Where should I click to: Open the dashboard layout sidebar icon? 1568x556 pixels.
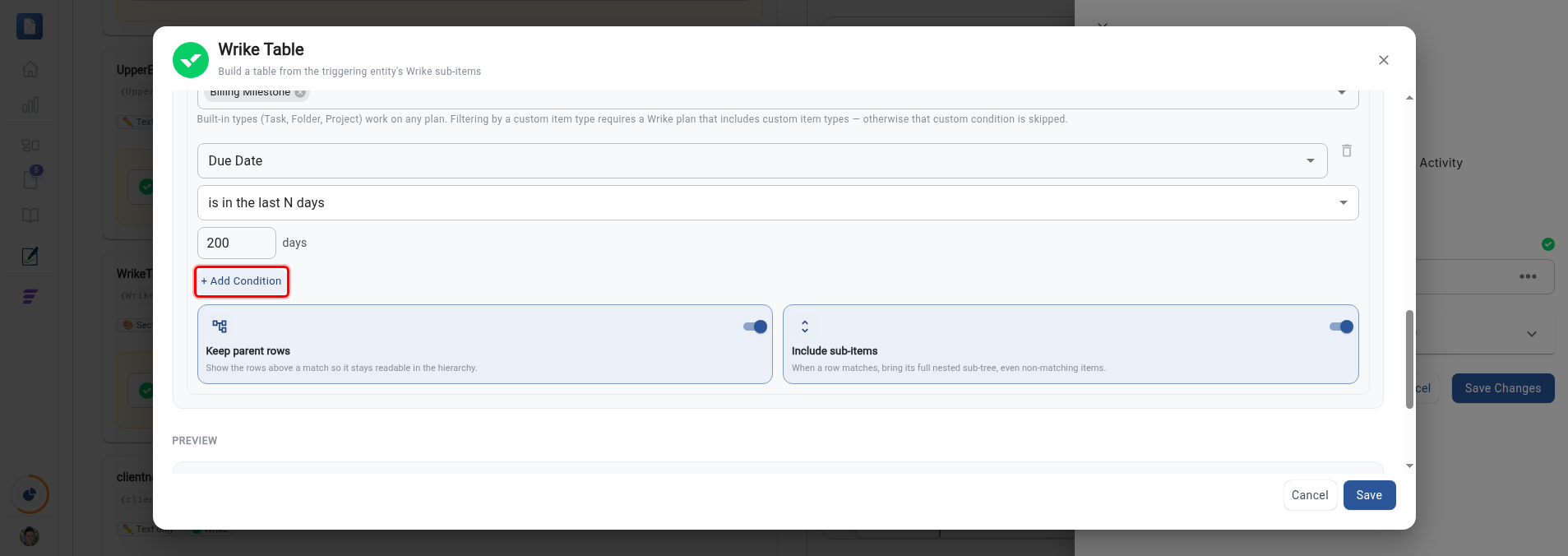click(x=30, y=145)
